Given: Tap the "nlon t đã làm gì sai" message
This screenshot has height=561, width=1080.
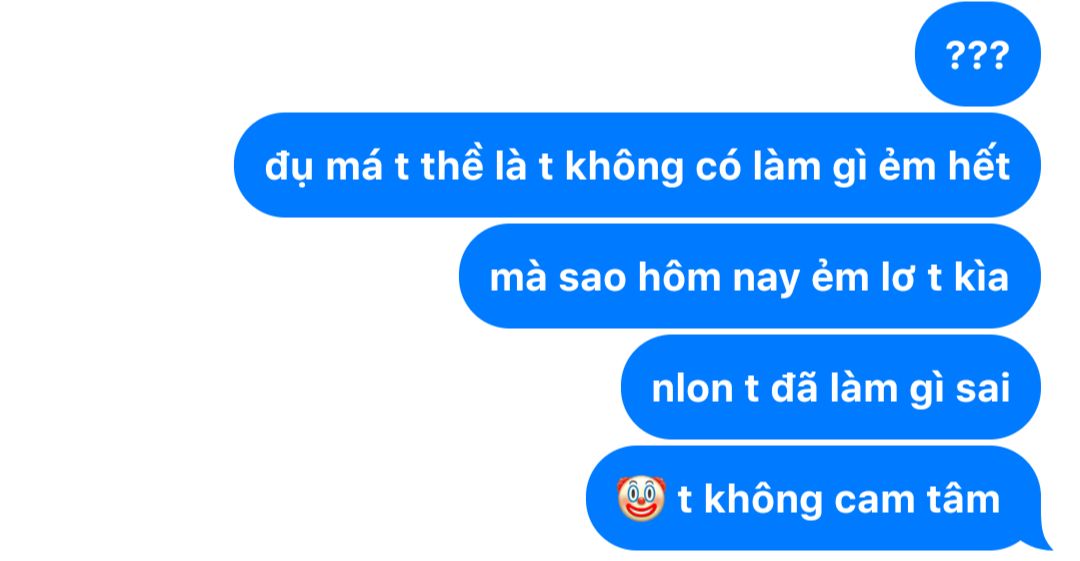Looking at the screenshot, I should coord(831,387).
